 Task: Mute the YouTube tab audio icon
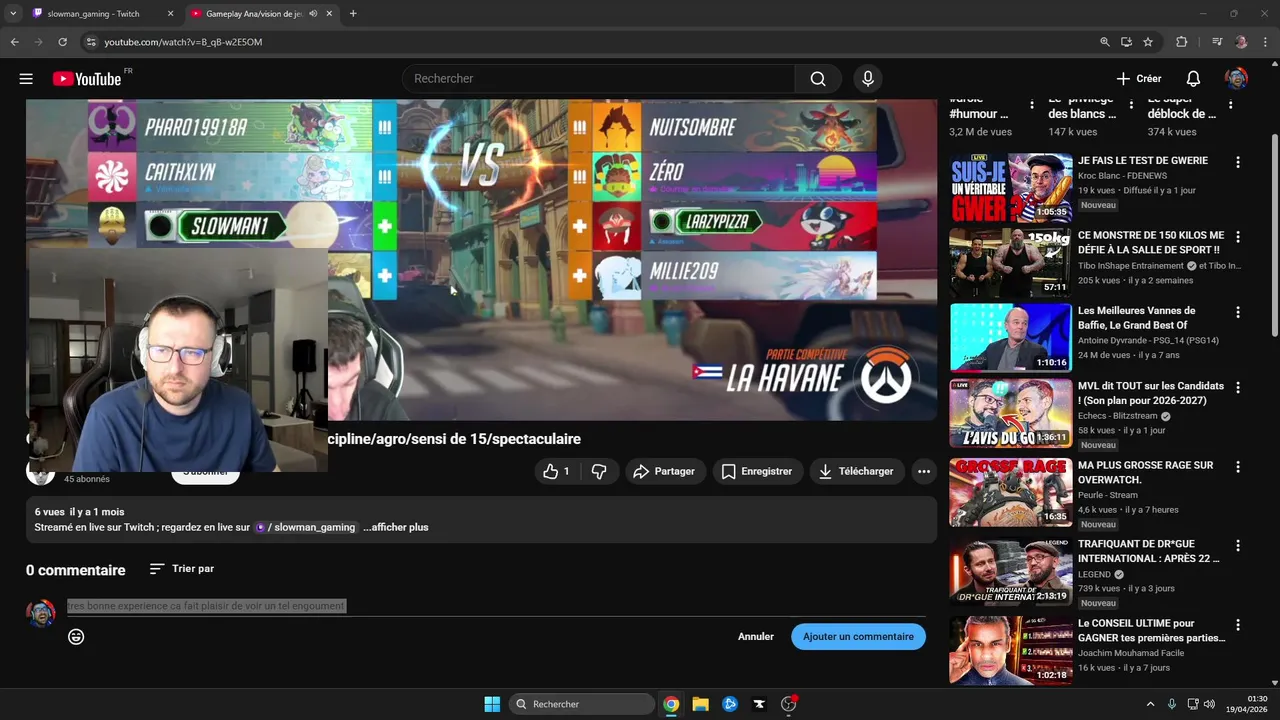click(x=313, y=14)
